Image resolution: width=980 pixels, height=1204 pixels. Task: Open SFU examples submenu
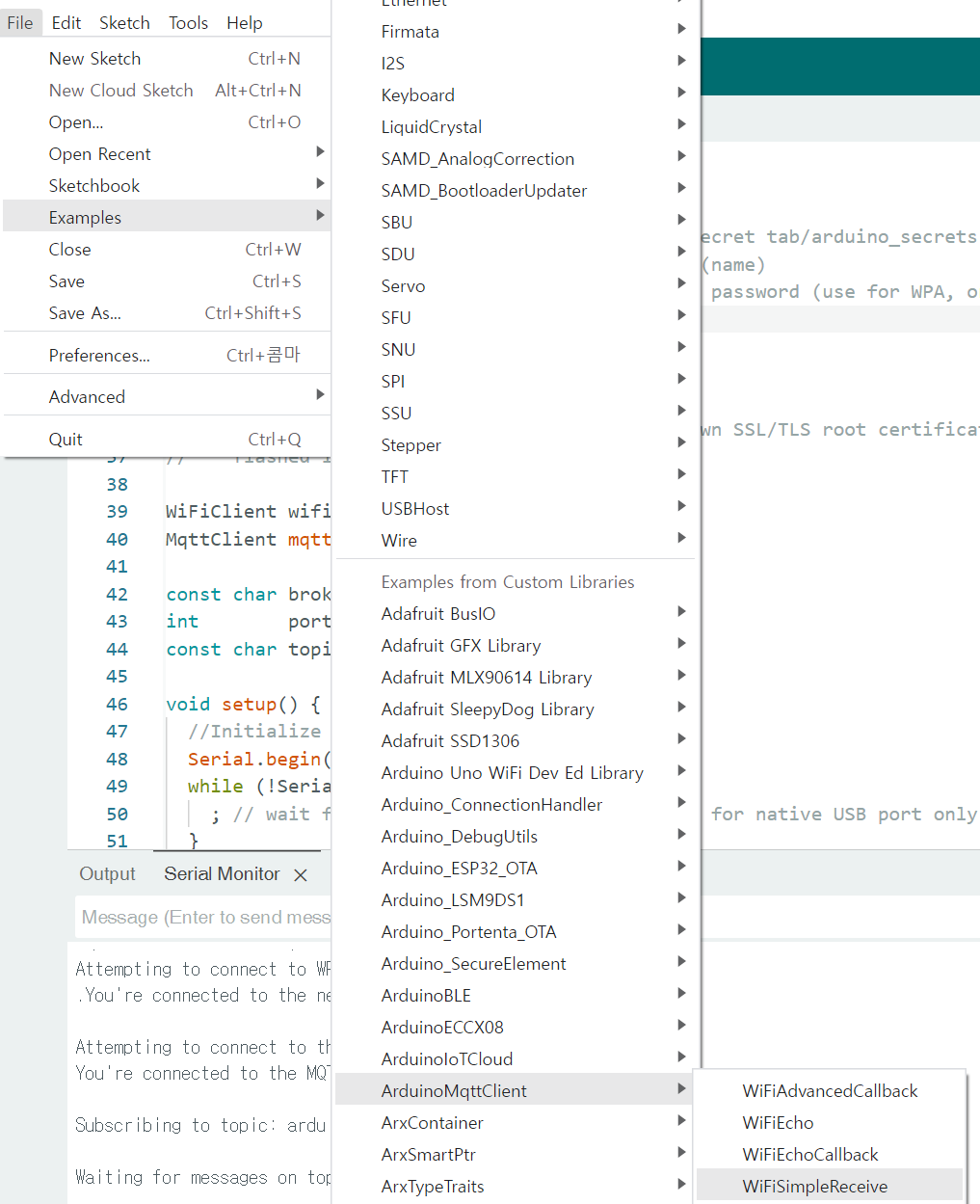pyautogui.click(x=516, y=318)
